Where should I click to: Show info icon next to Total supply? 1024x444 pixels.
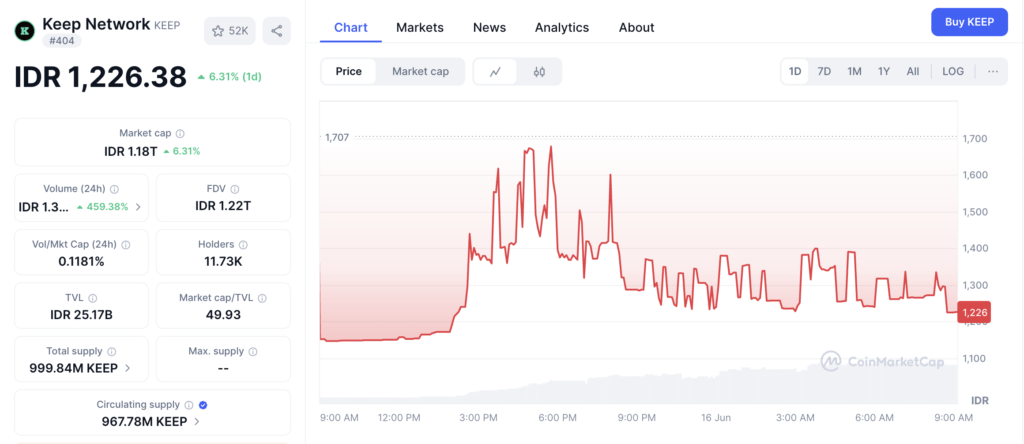(112, 351)
